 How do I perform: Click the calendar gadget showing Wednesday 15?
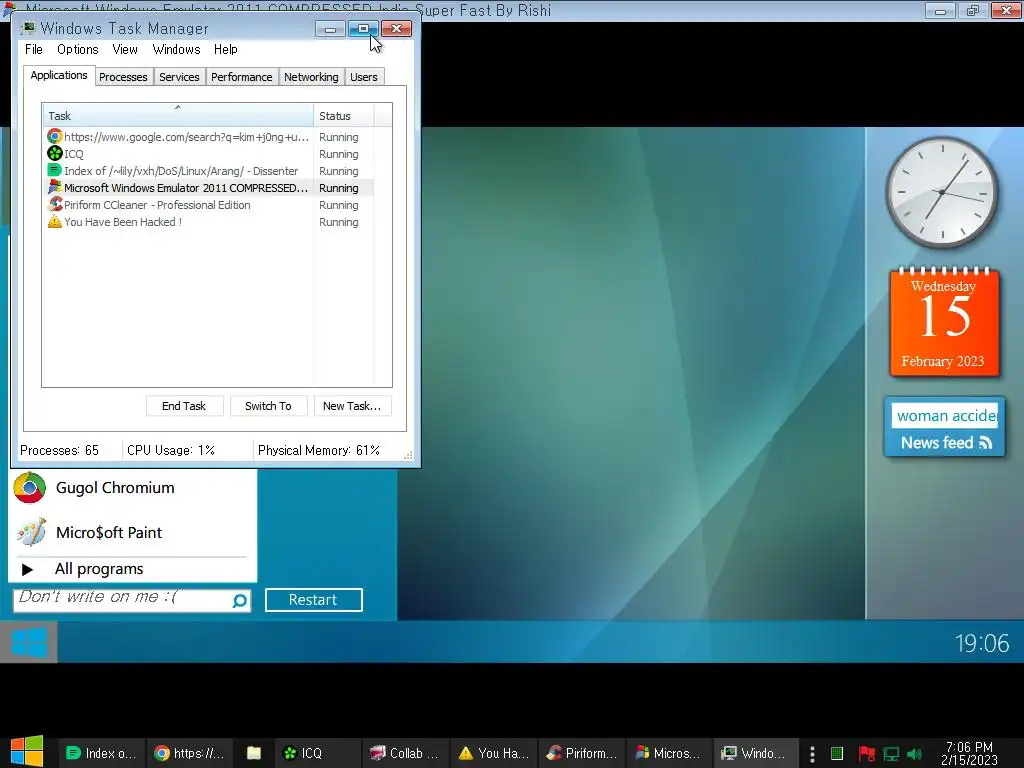click(944, 322)
